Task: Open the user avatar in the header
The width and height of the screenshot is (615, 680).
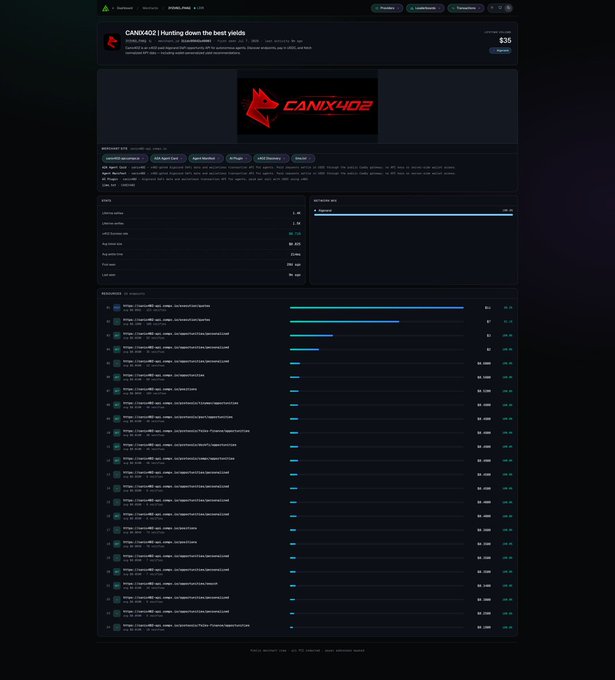Action: (508, 8)
